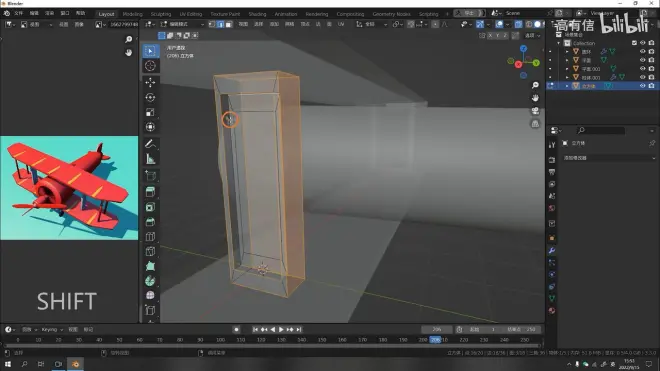This screenshot has width=660, height=371.
Task: Select the Measure tool
Action: coord(150,159)
